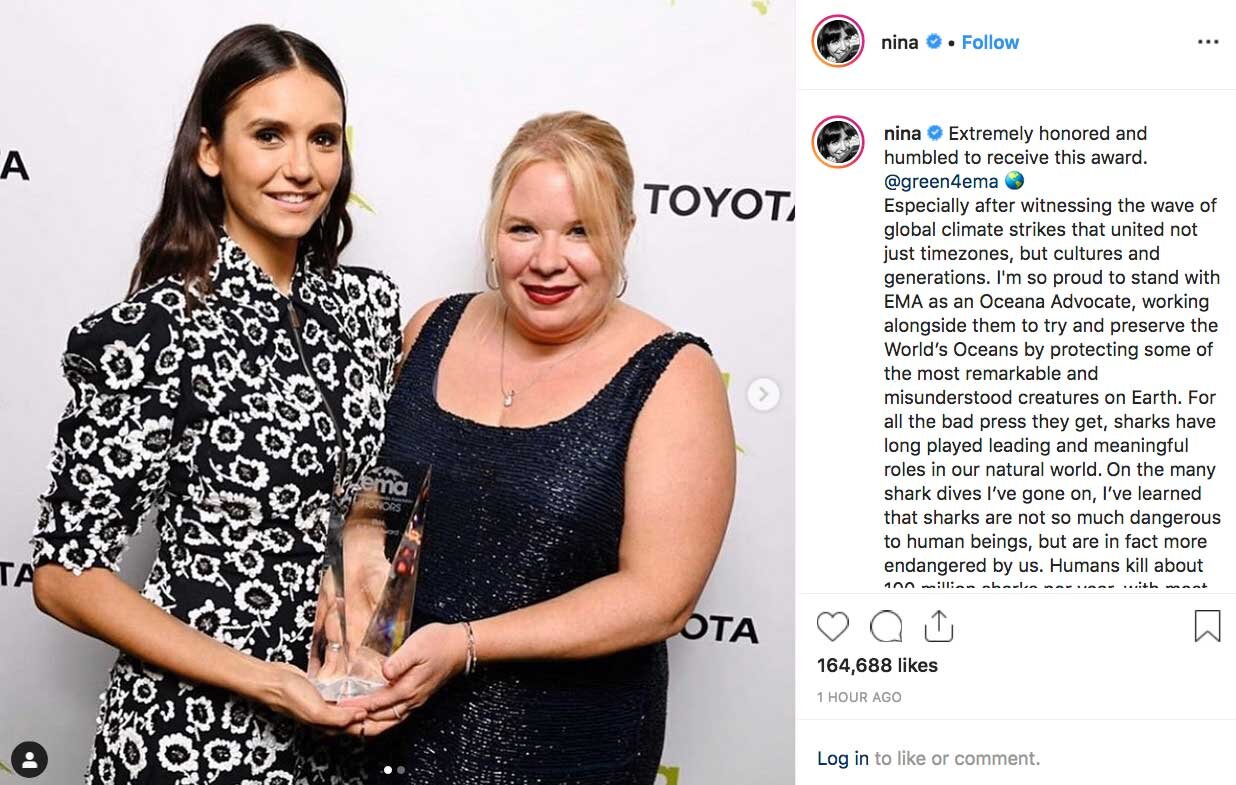
Task: Open the nina username in caption
Action: [902, 133]
